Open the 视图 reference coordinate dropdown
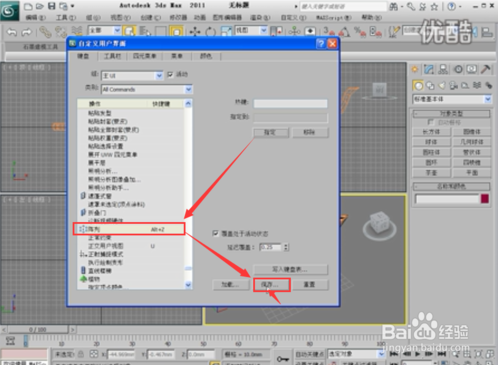The image size is (501, 366). pyautogui.click(x=251, y=31)
